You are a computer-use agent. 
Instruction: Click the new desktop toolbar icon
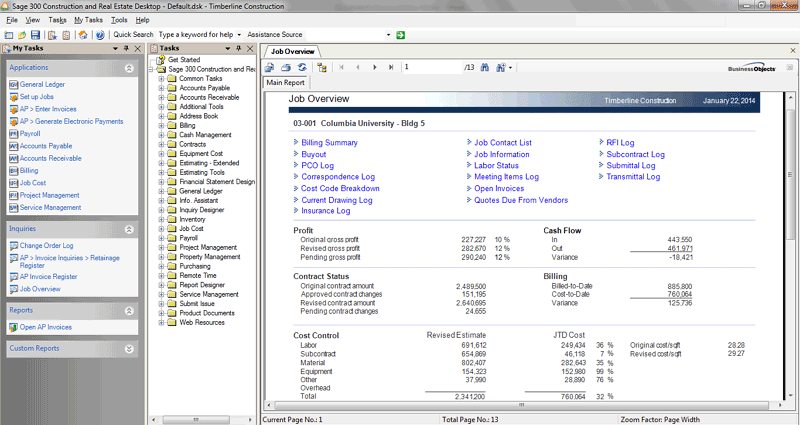point(8,35)
